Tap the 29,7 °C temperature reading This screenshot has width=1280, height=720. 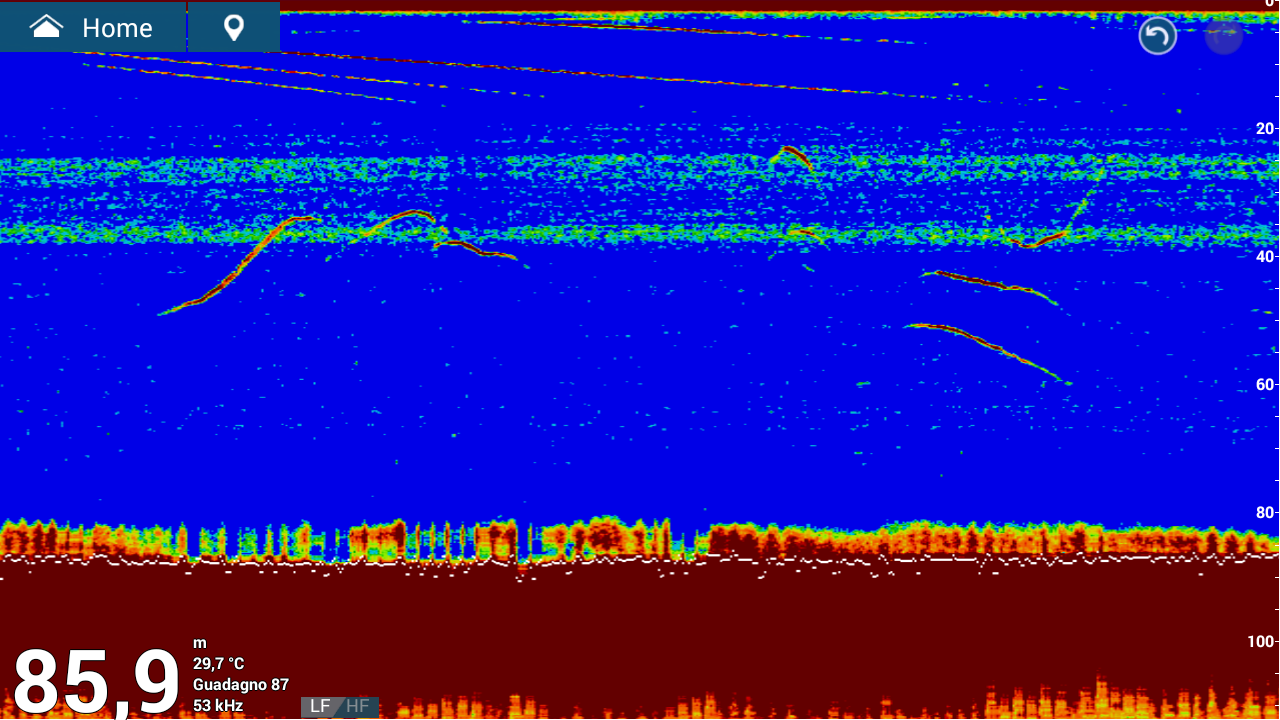pos(218,664)
